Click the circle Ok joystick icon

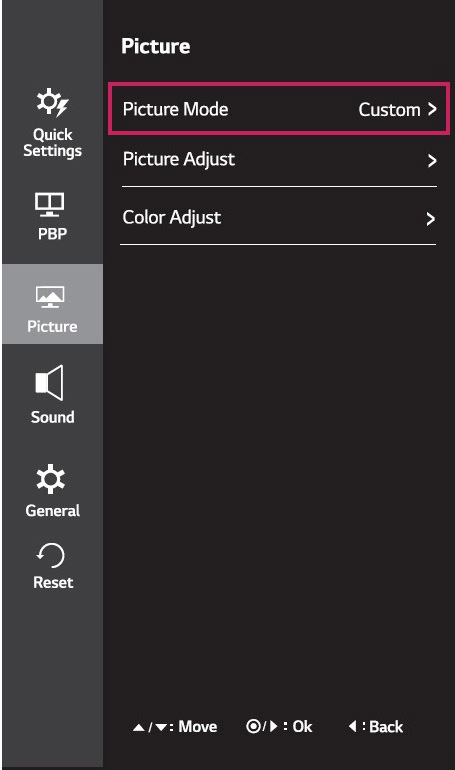pos(253,726)
